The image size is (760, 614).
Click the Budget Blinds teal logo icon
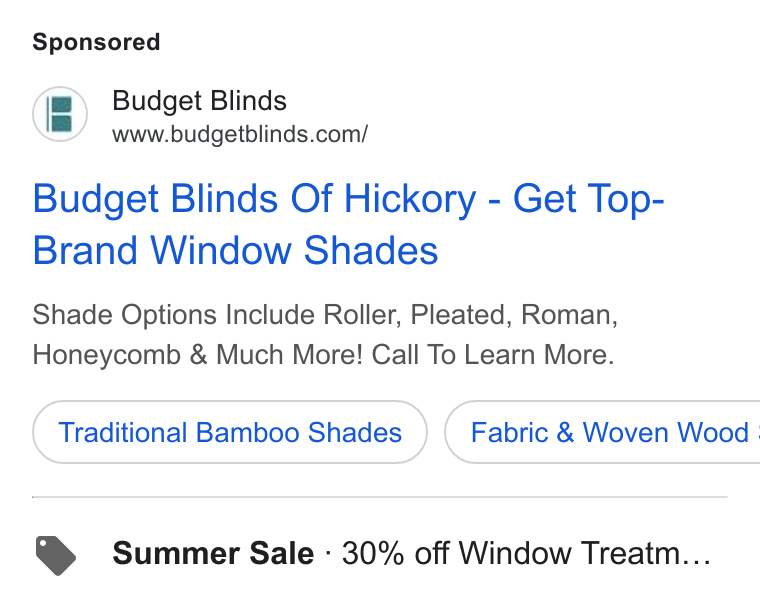coord(60,114)
